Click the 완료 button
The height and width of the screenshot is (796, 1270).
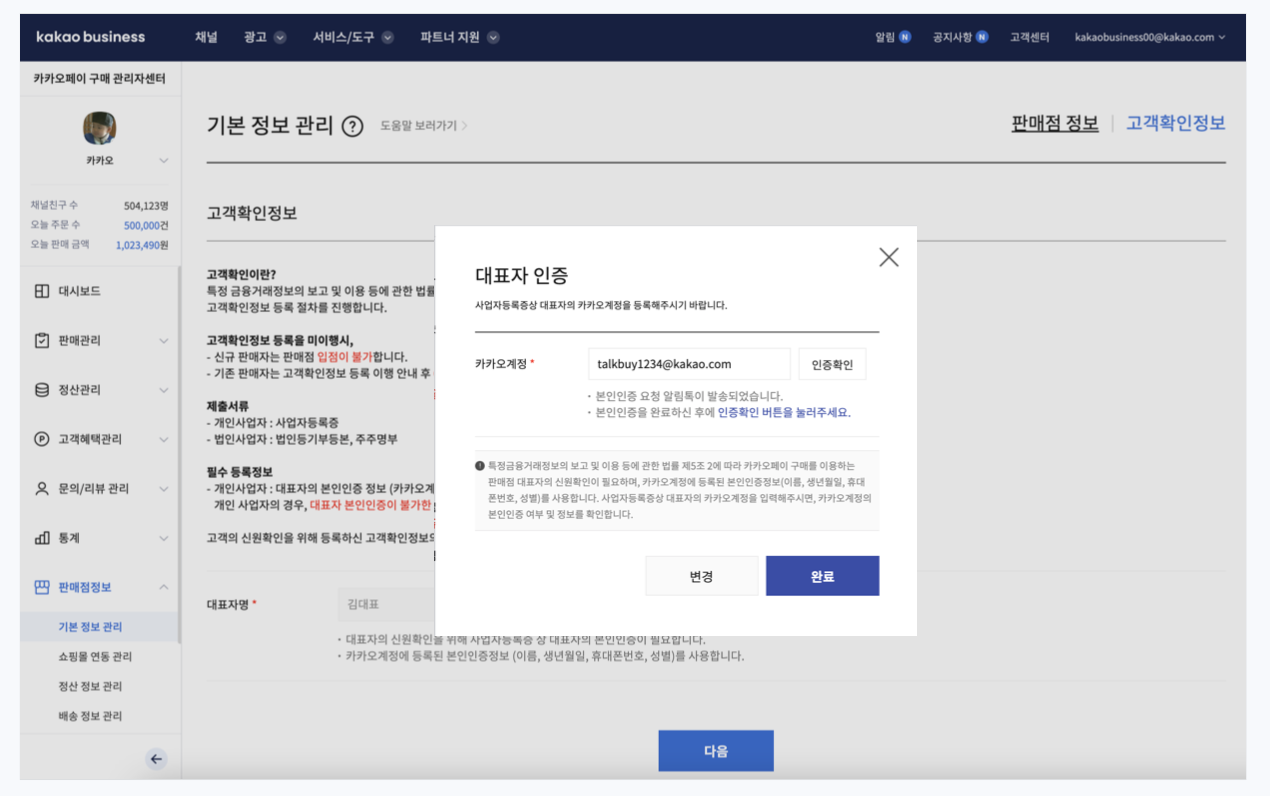822,576
